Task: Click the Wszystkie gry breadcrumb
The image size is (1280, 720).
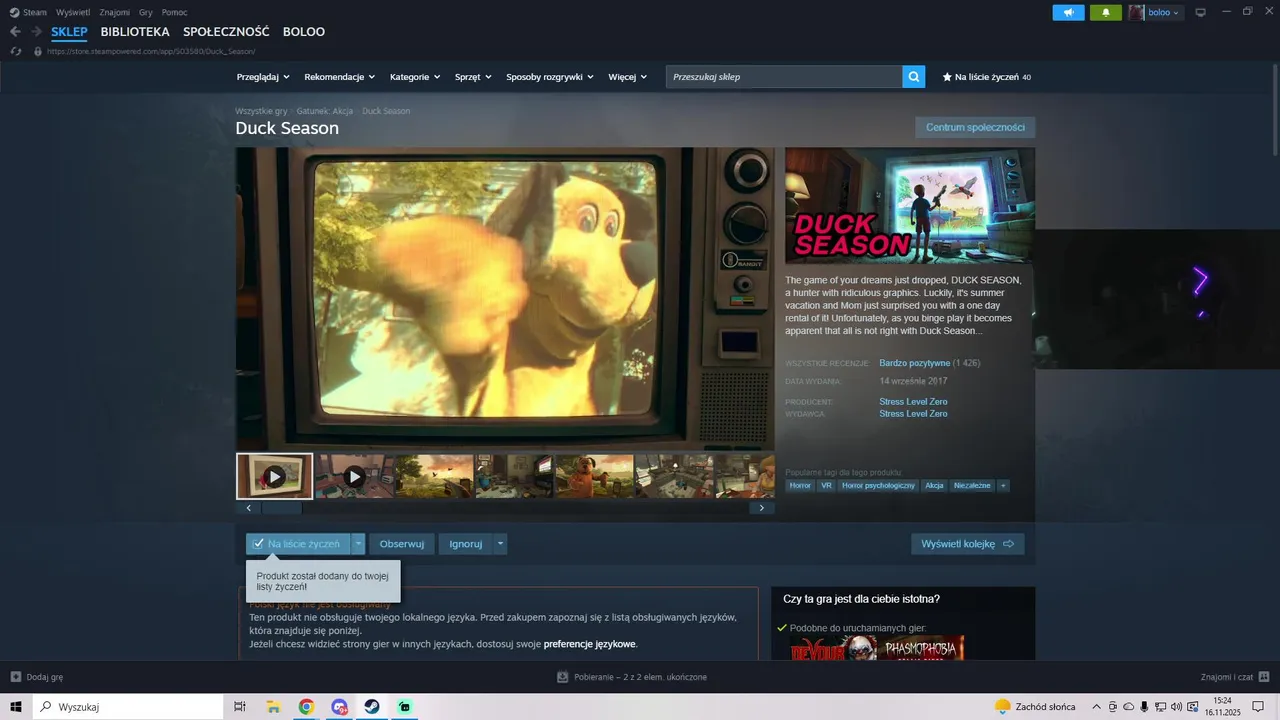Action: (261, 111)
